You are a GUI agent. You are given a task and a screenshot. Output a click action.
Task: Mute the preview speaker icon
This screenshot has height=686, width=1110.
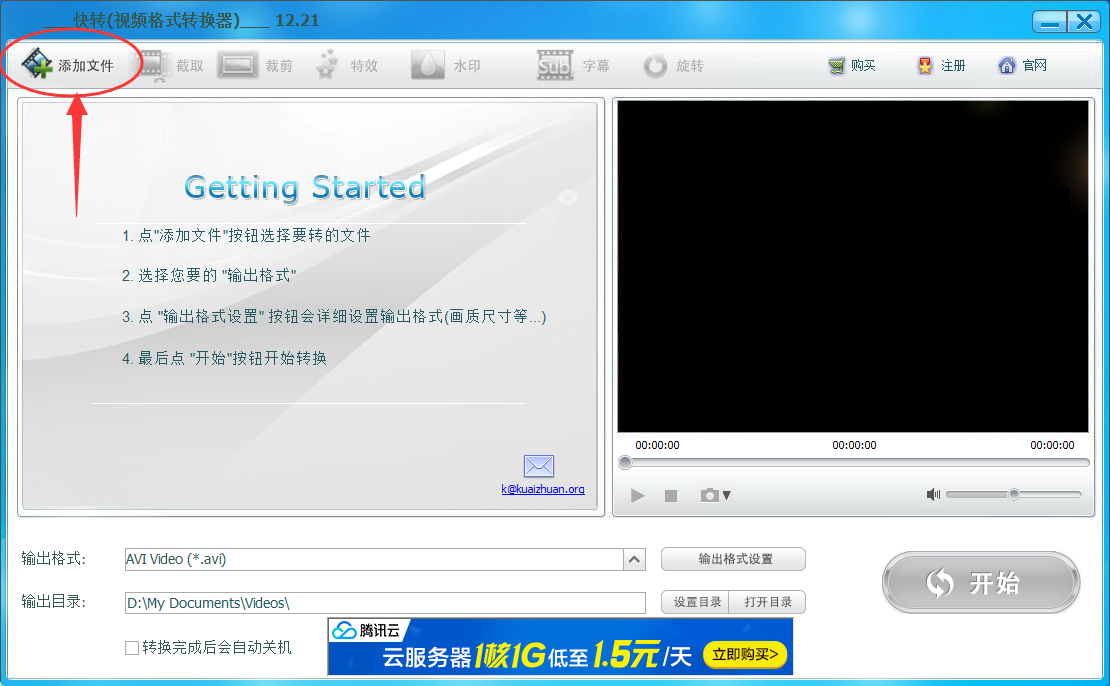click(933, 494)
